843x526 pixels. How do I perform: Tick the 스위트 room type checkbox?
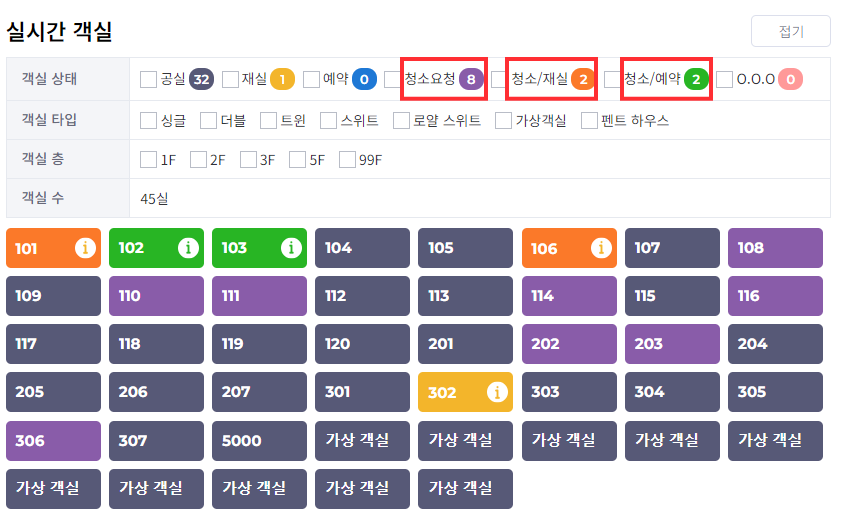click(328, 120)
